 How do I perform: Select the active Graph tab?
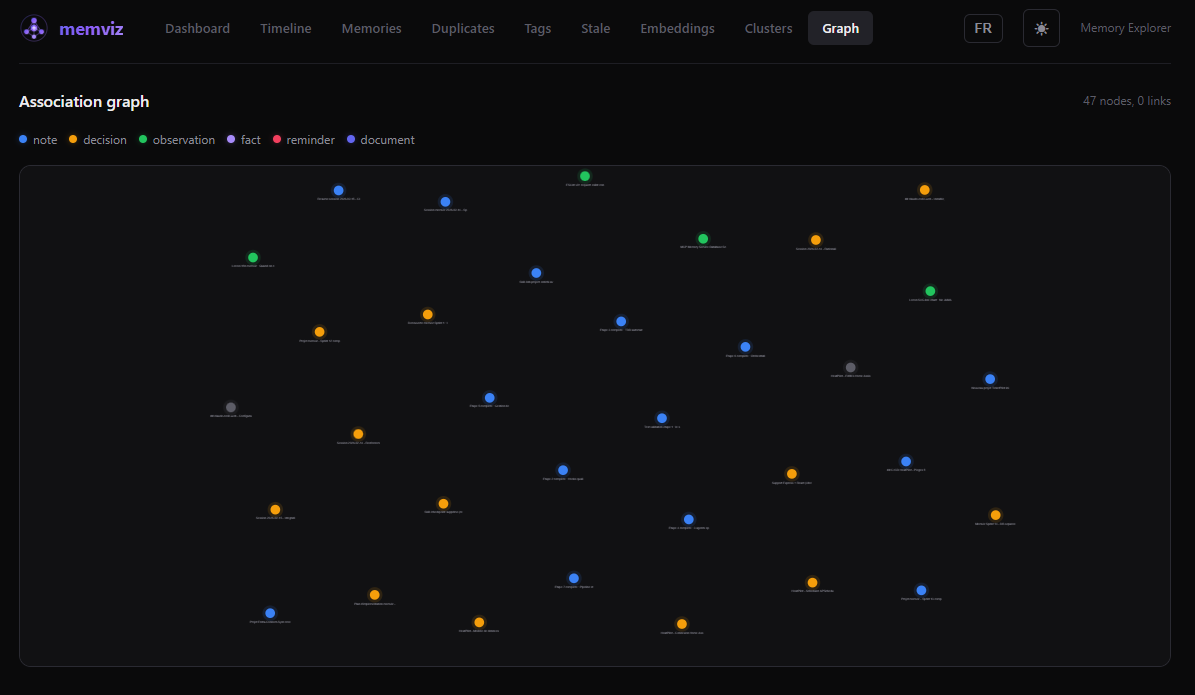tap(841, 28)
